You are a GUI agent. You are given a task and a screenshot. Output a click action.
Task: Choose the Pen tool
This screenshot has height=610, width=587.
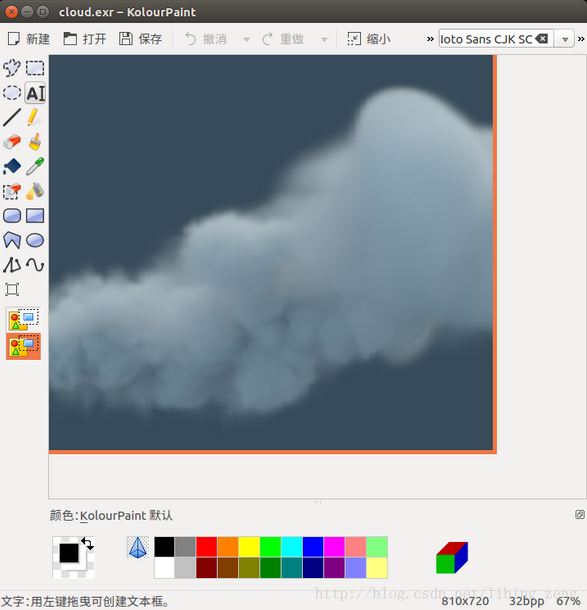[34, 117]
